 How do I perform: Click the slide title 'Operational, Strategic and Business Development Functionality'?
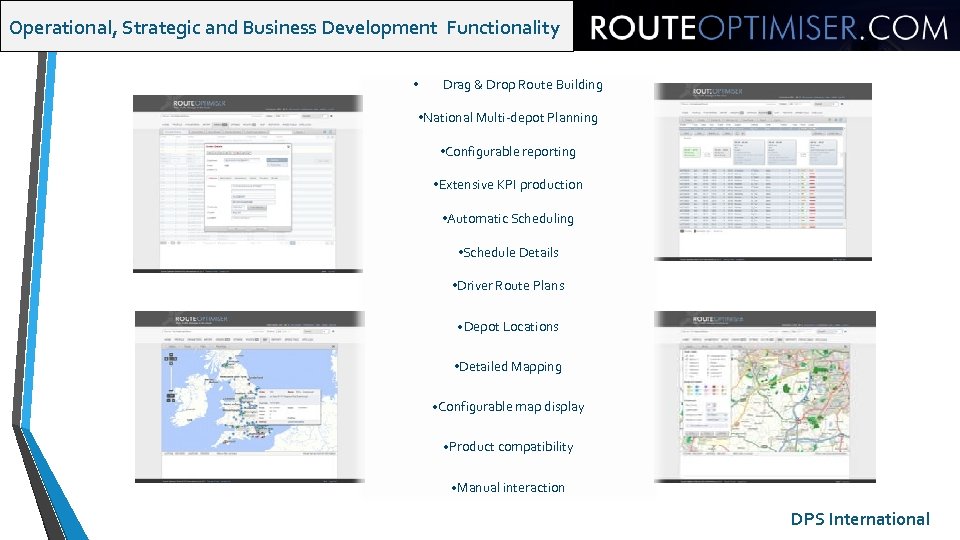(x=285, y=28)
